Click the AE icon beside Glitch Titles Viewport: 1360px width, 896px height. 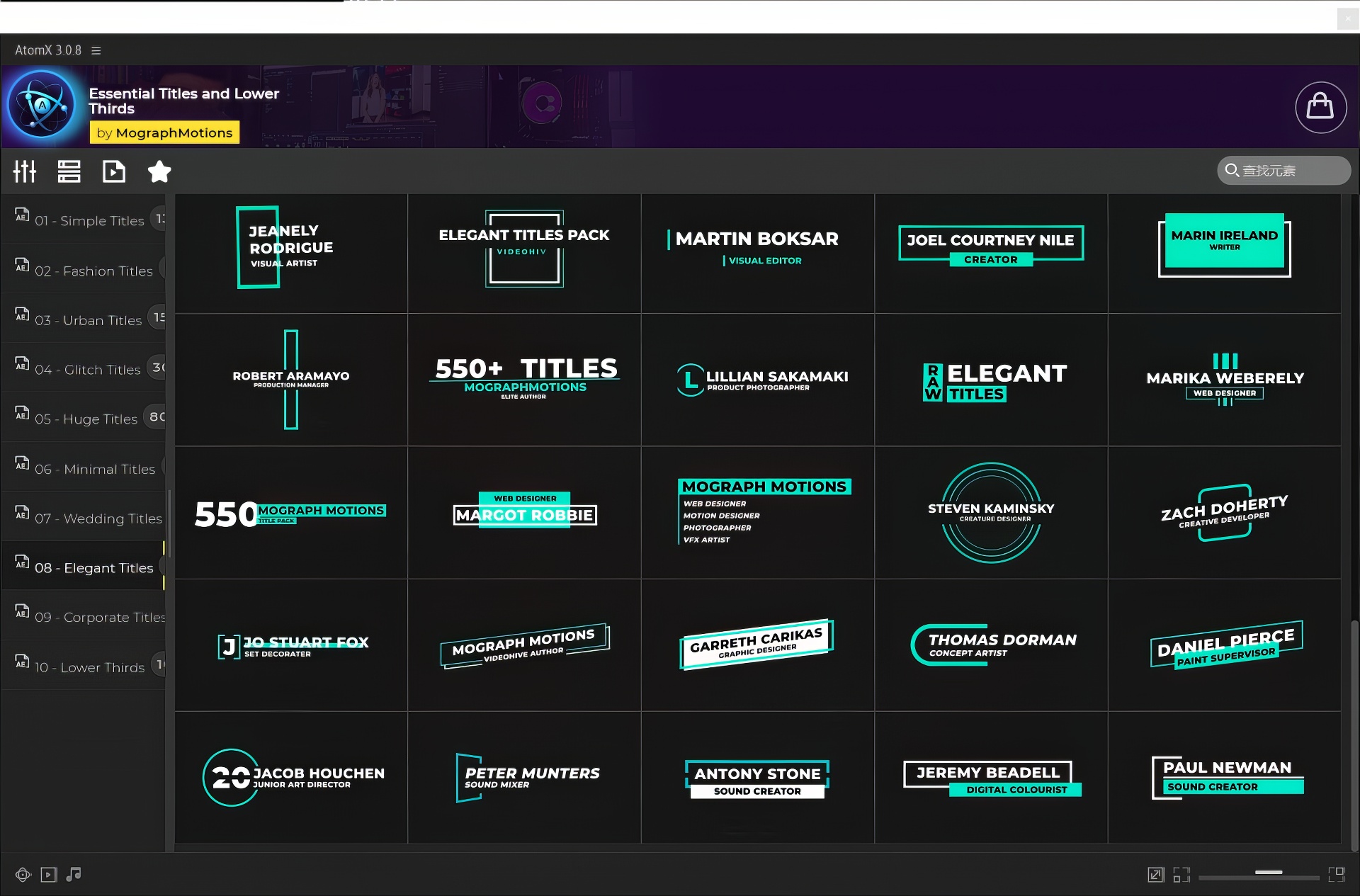click(x=23, y=363)
